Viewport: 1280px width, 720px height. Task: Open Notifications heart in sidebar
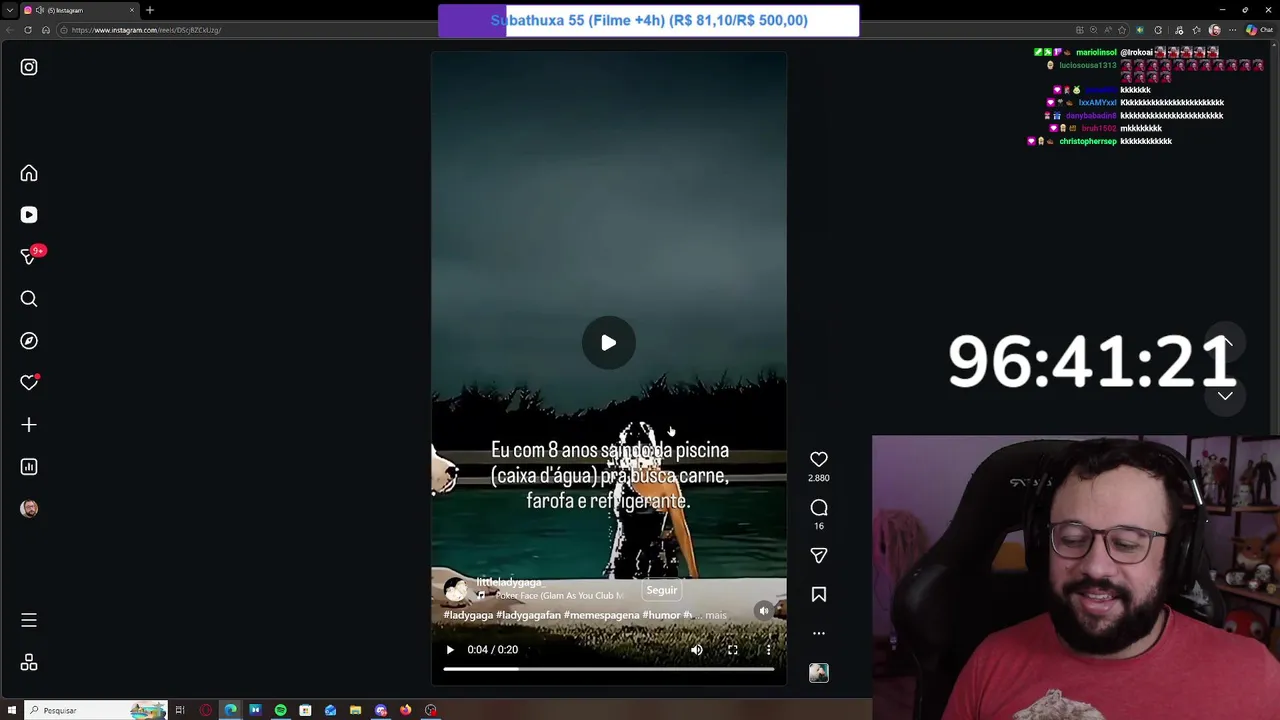tap(29, 383)
